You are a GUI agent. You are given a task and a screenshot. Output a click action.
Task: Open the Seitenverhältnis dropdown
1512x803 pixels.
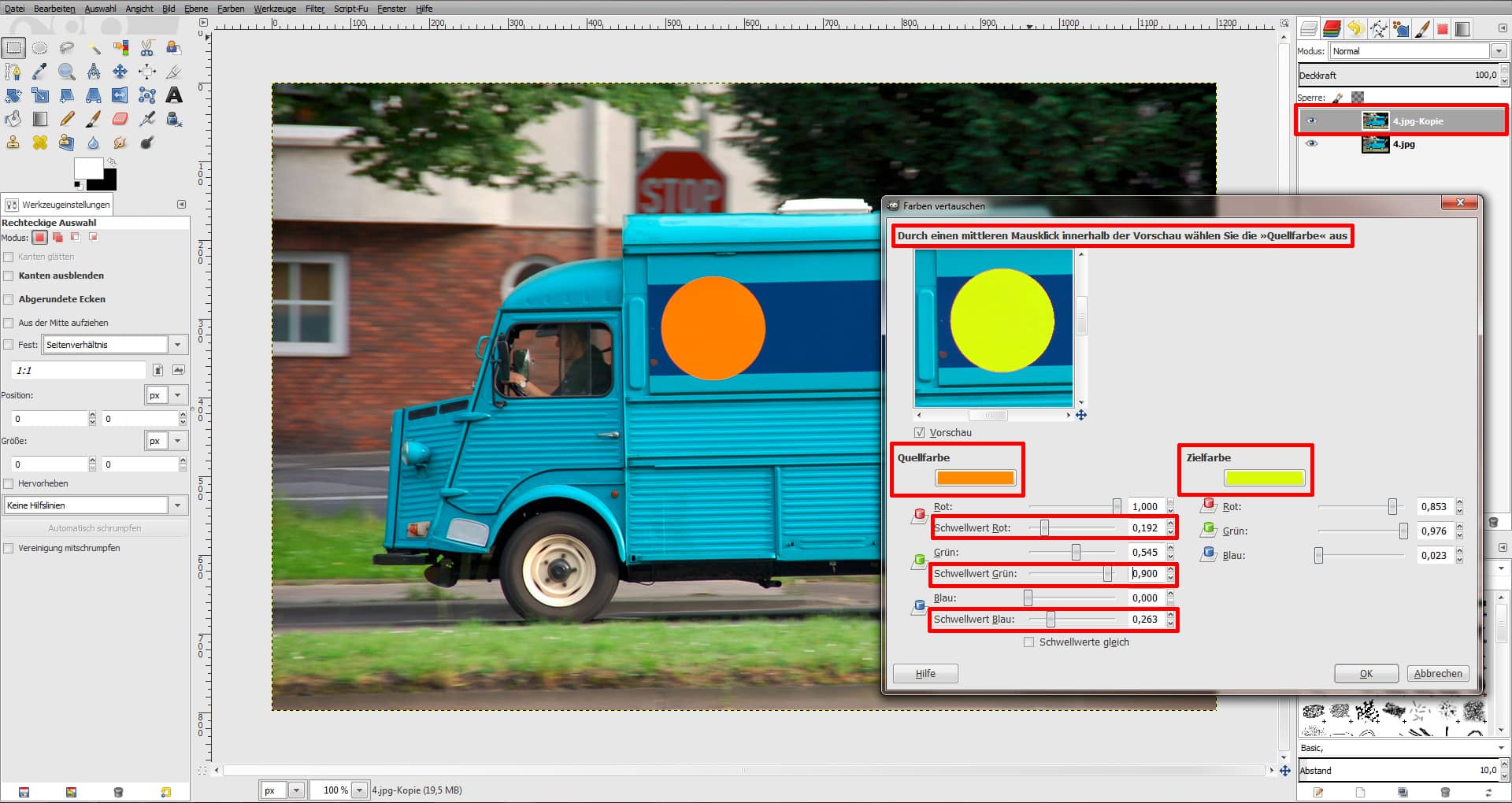click(x=178, y=344)
